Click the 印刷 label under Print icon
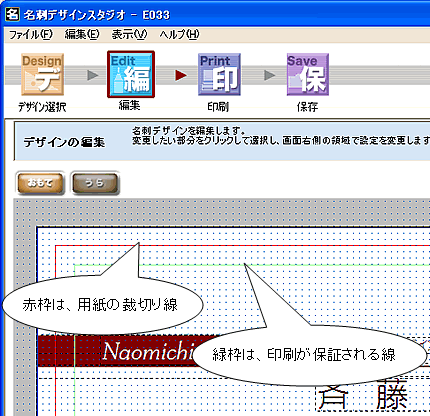This screenshot has width=430, height=416. pos(218,107)
